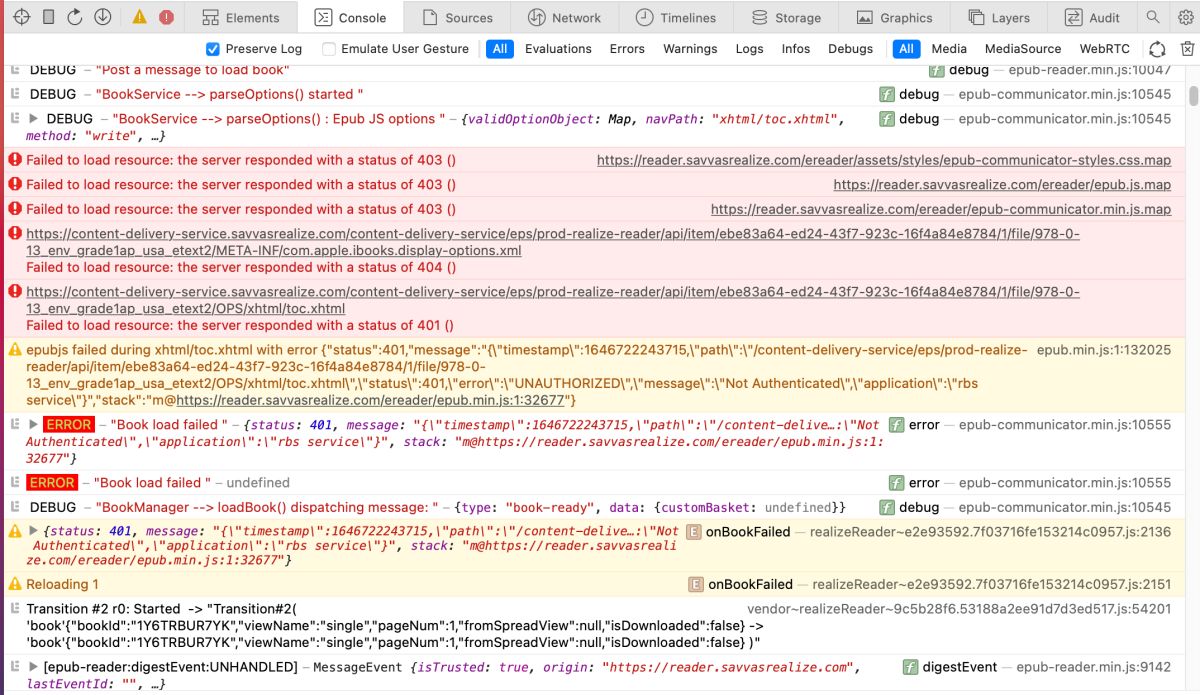
Task: Expand the 'Epub JS options' object disclosure triangle
Action: coord(34,118)
